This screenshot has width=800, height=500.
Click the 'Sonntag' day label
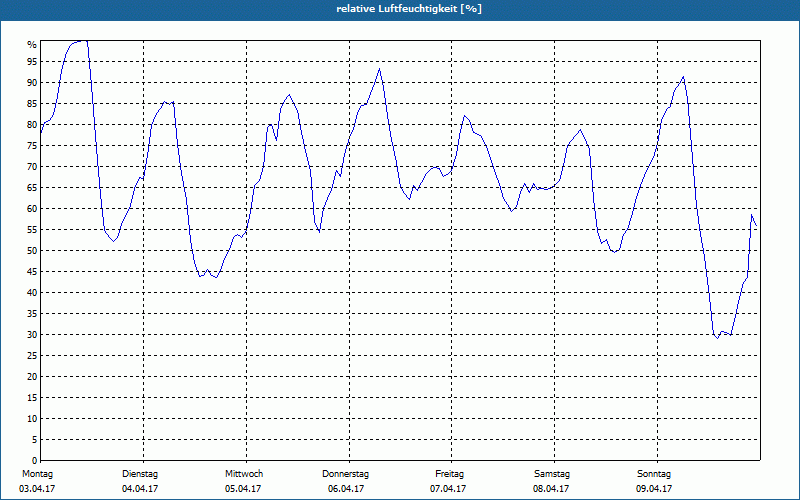tap(654, 474)
